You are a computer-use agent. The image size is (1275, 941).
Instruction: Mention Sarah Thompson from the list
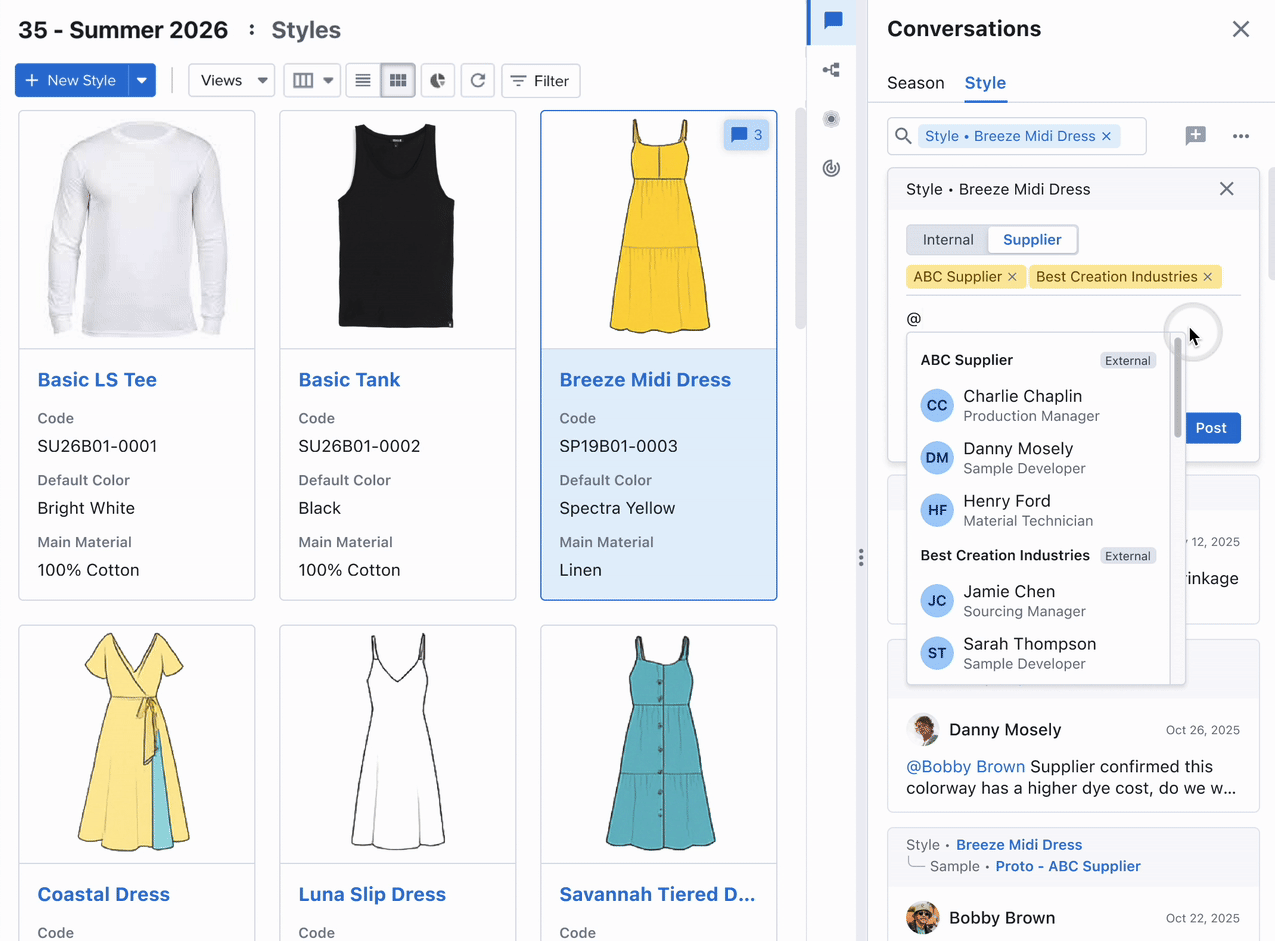coord(1038,653)
